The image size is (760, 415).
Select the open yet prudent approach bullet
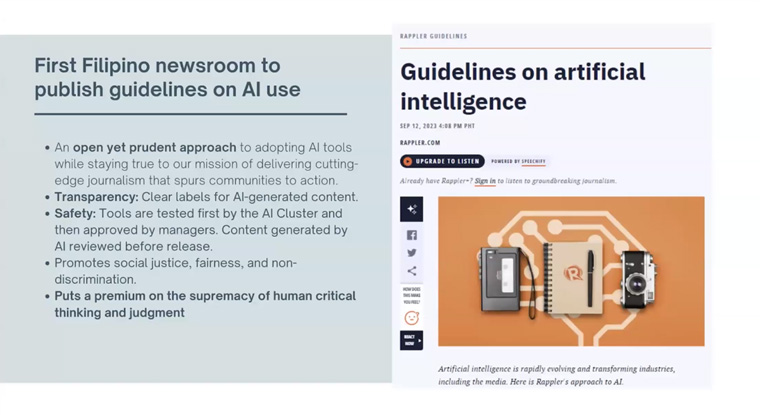[206, 164]
